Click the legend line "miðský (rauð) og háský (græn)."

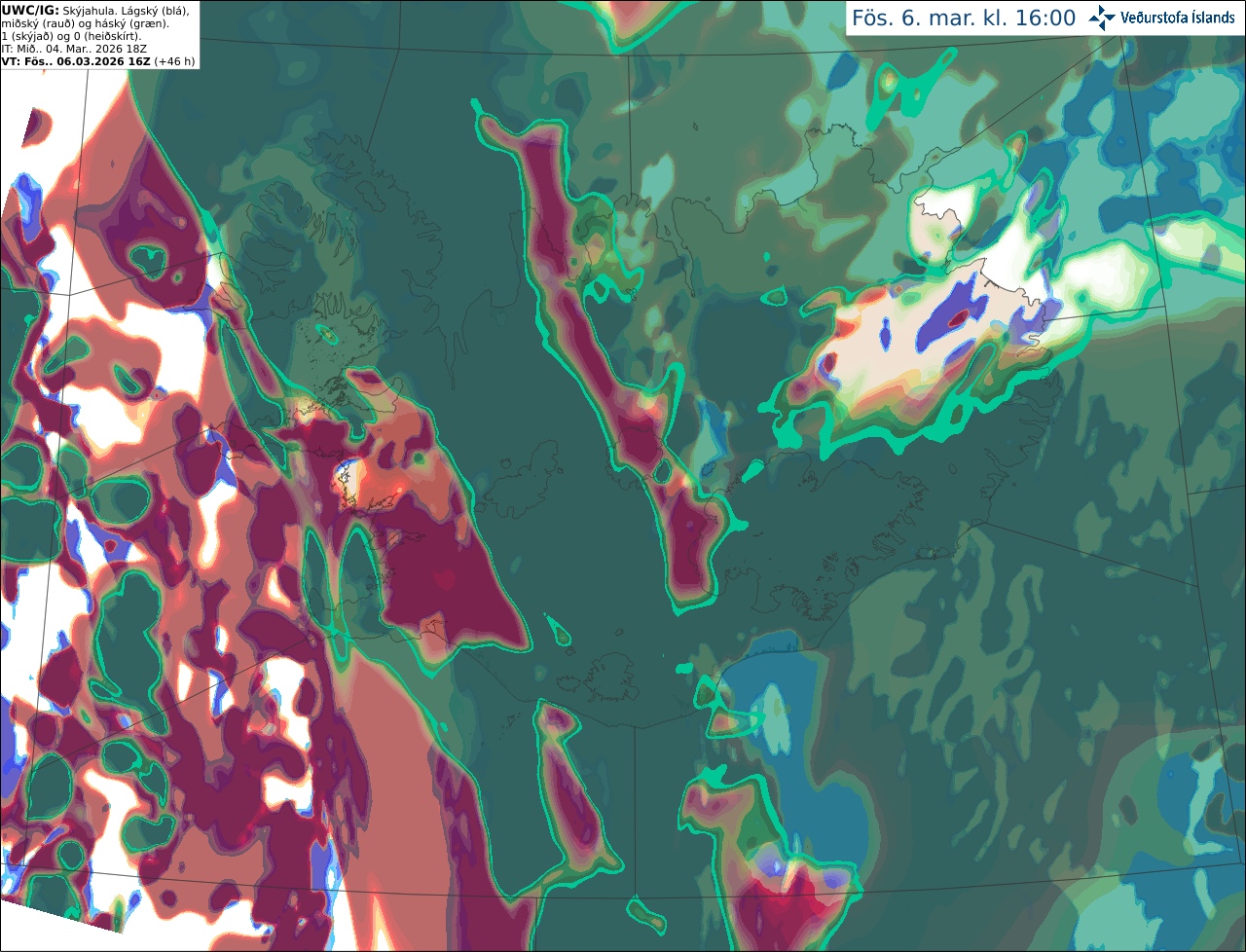point(85,23)
